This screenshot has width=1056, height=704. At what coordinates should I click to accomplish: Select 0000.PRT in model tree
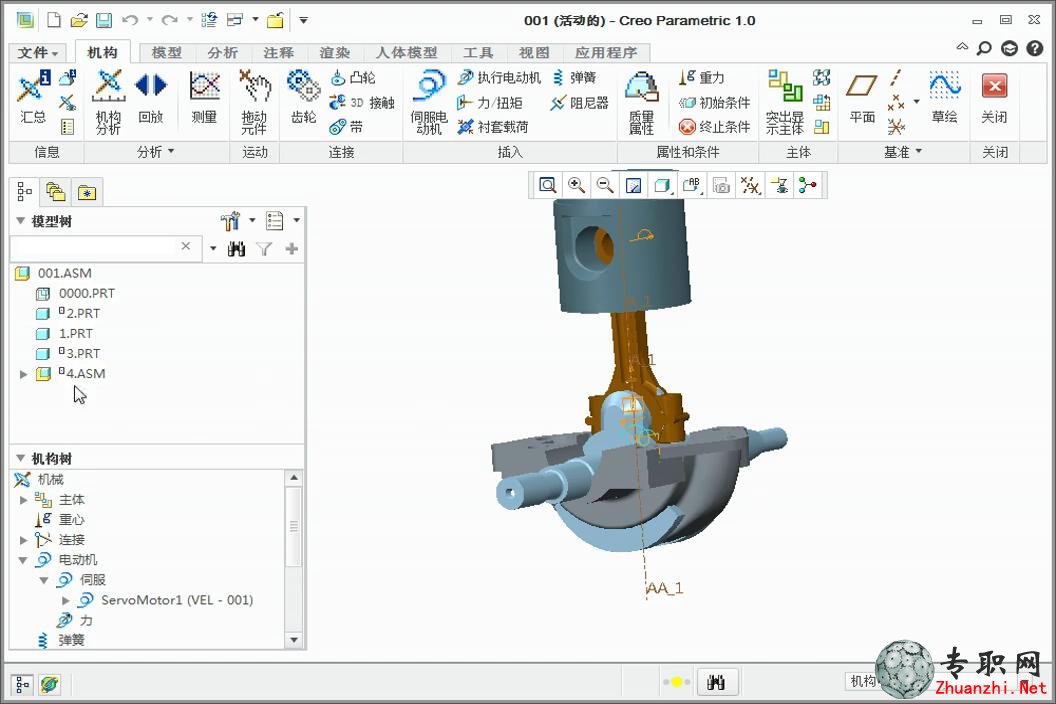point(75,294)
